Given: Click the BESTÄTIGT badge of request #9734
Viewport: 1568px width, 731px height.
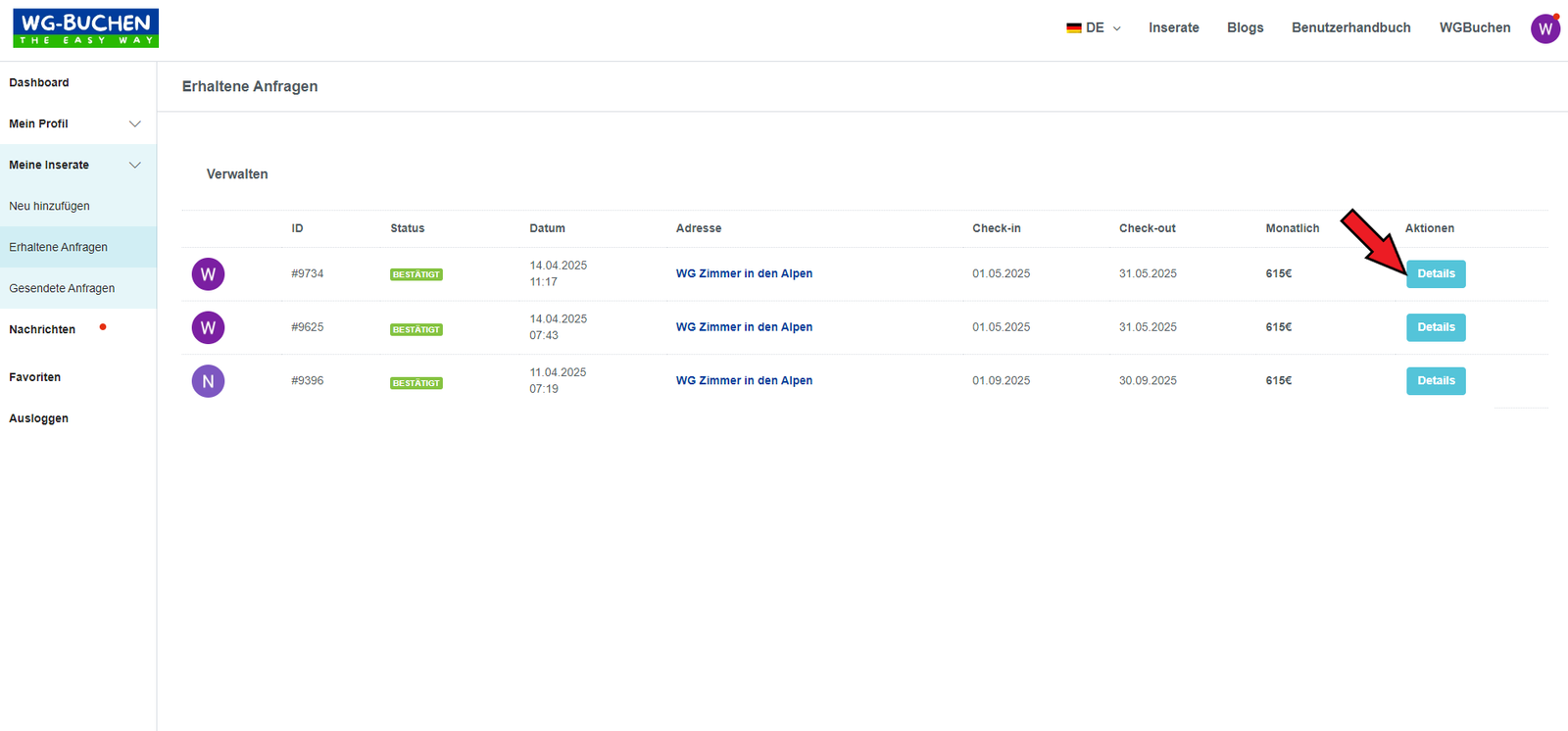Looking at the screenshot, I should click(416, 274).
